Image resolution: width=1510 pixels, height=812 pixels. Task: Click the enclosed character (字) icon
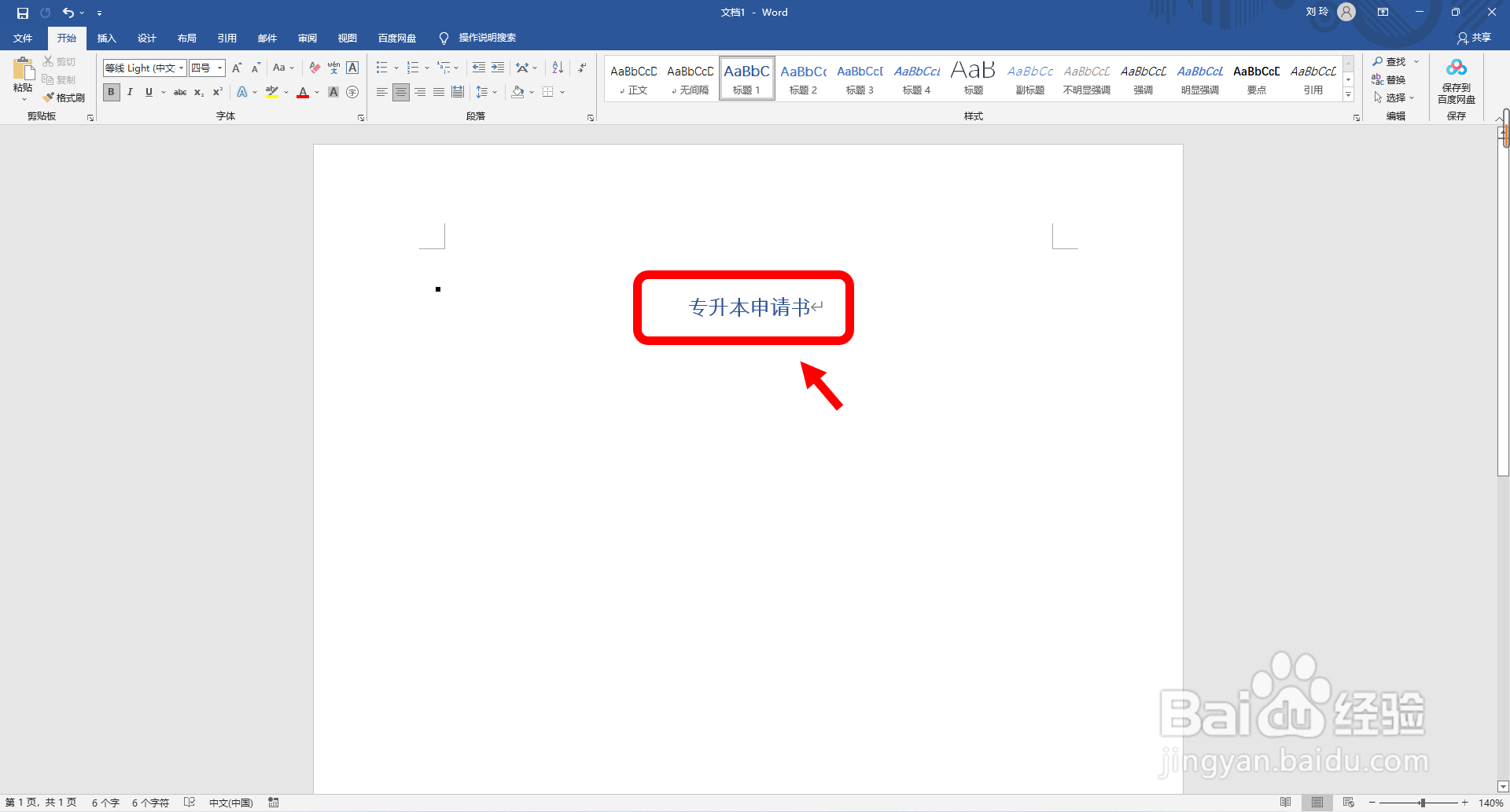(352, 92)
